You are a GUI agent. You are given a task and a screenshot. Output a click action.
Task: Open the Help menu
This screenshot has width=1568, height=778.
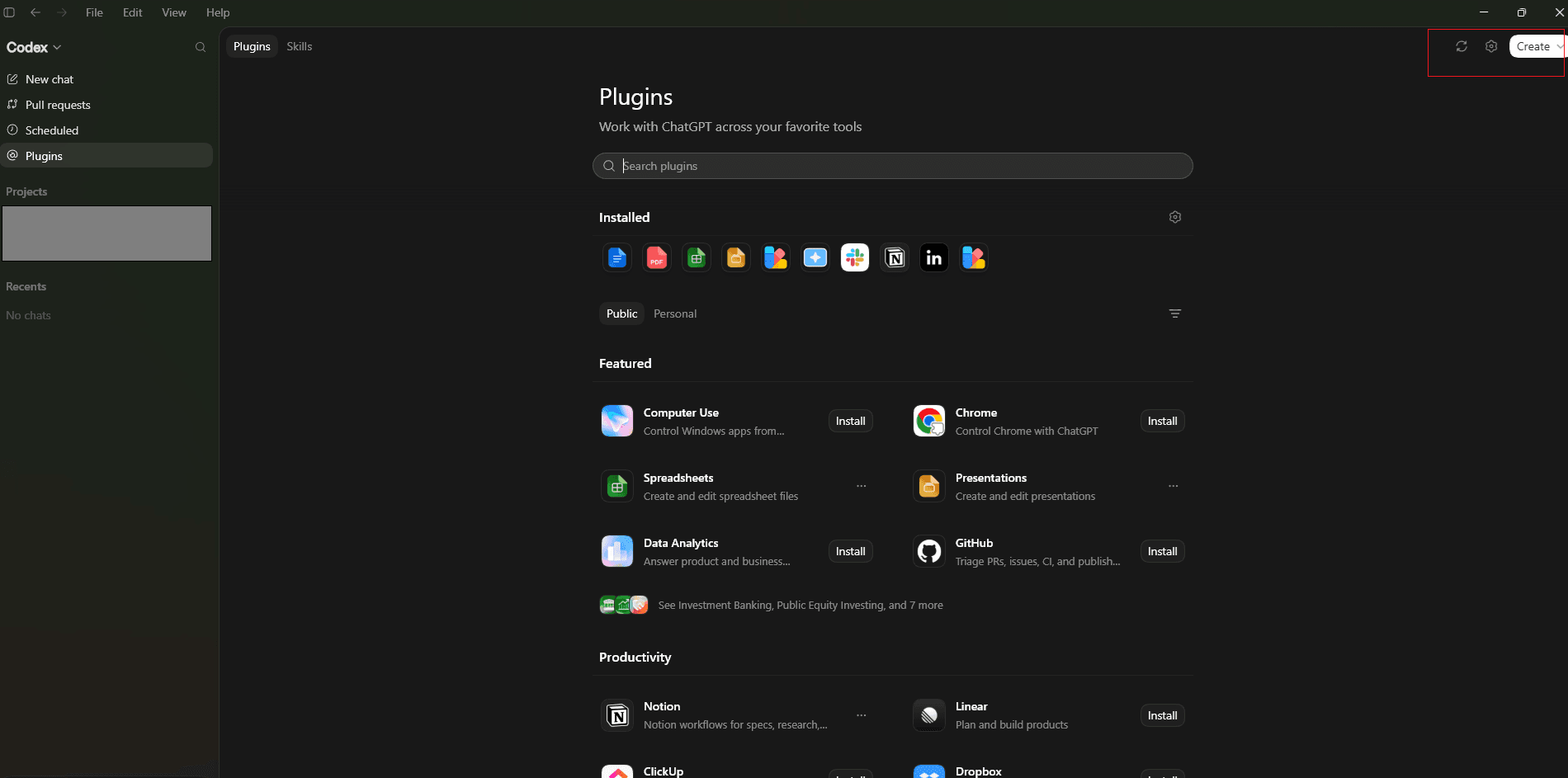(x=218, y=12)
